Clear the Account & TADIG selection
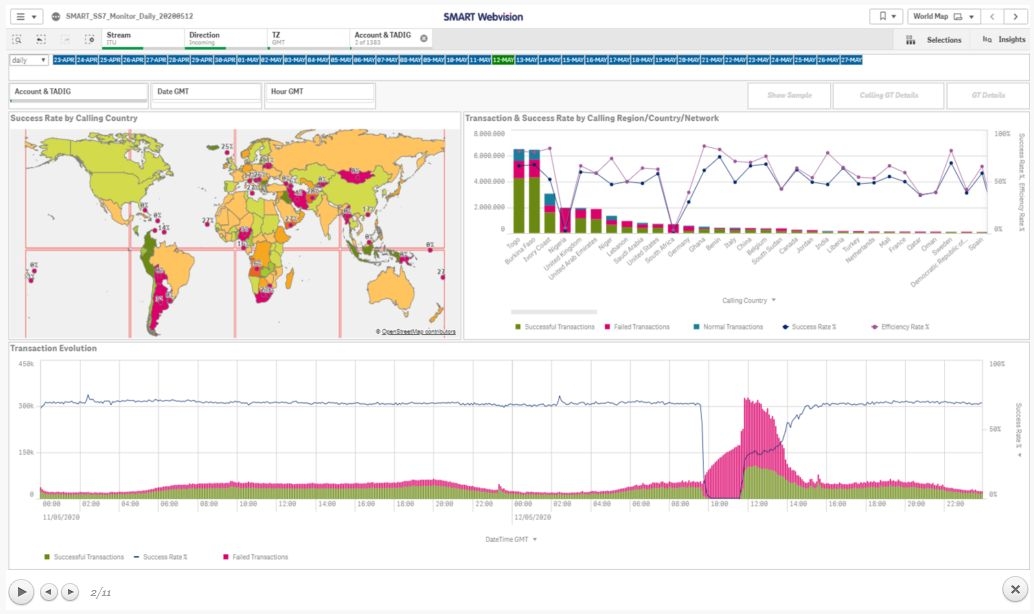Viewport: 1034px width, 614px height. pyautogui.click(x=424, y=38)
